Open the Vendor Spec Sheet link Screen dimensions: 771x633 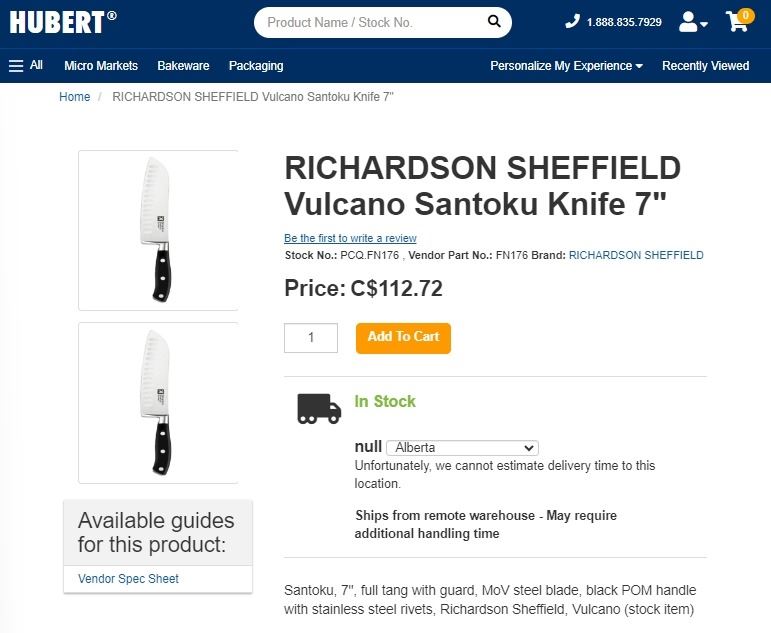coord(128,579)
